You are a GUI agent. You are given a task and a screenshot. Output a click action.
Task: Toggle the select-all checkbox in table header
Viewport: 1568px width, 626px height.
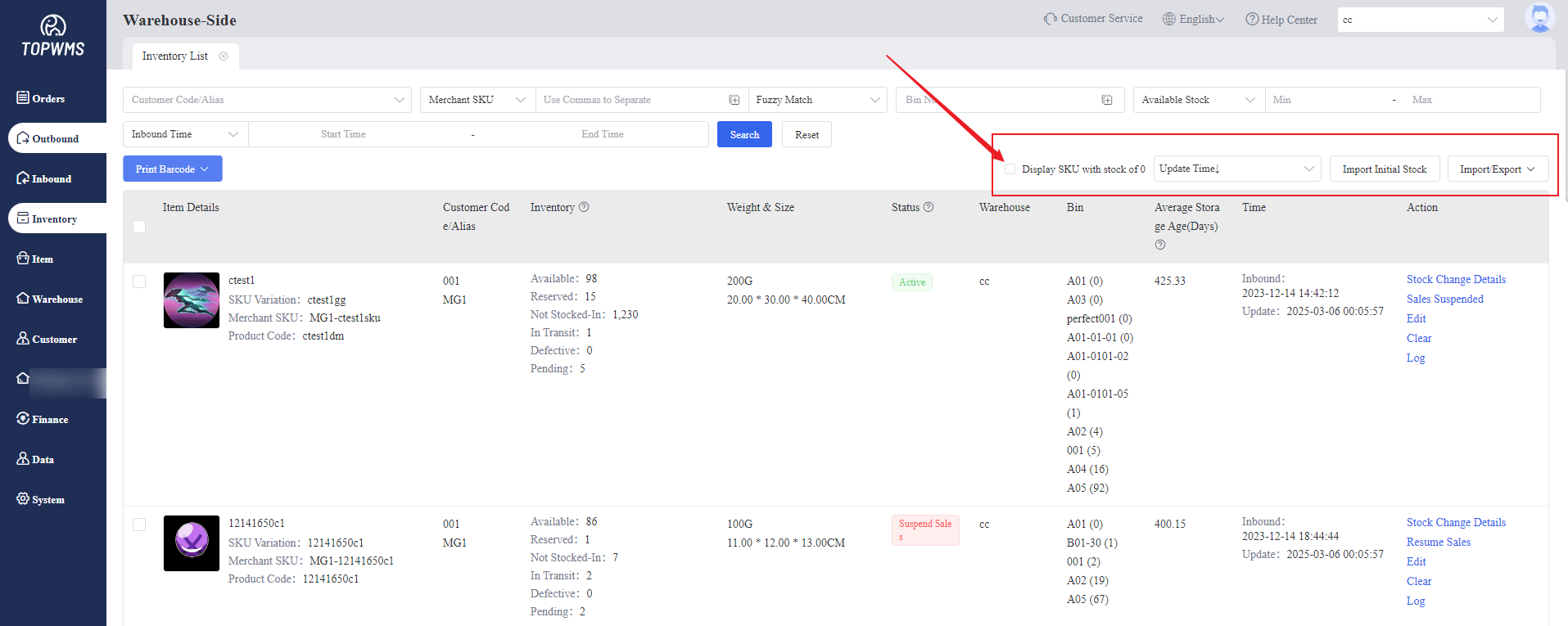pyautogui.click(x=139, y=227)
